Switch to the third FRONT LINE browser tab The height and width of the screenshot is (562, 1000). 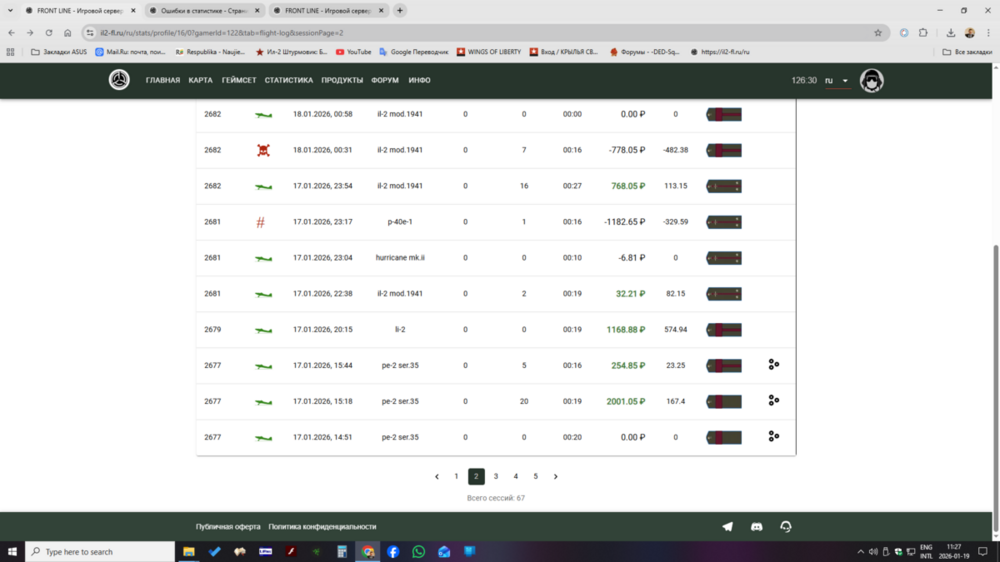click(x=329, y=11)
